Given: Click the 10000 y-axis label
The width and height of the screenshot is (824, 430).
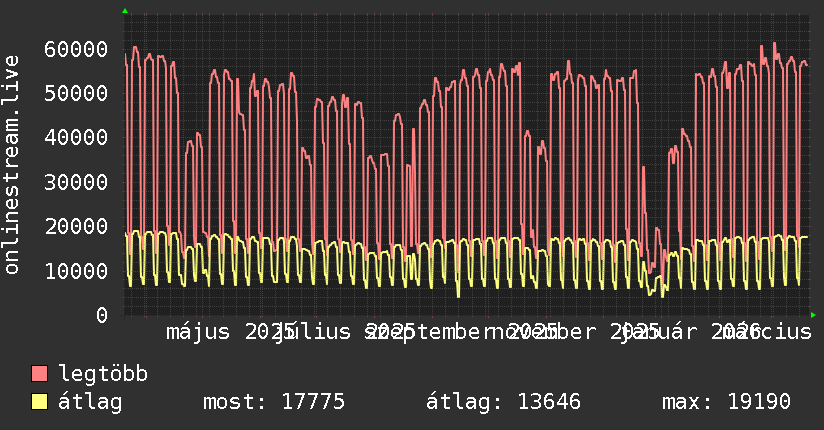Looking at the screenshot, I should pos(76,271).
